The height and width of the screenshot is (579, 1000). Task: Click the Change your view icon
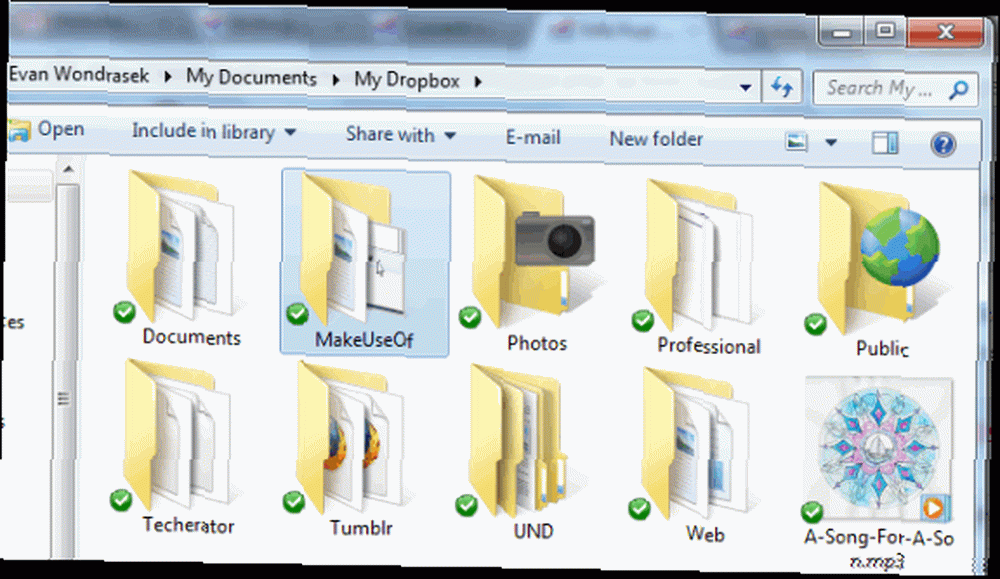point(797,141)
